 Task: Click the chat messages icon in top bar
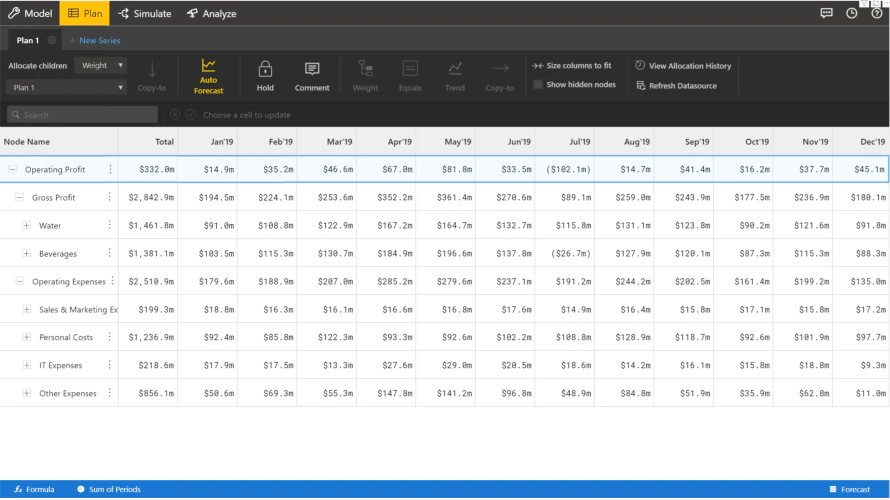826,13
